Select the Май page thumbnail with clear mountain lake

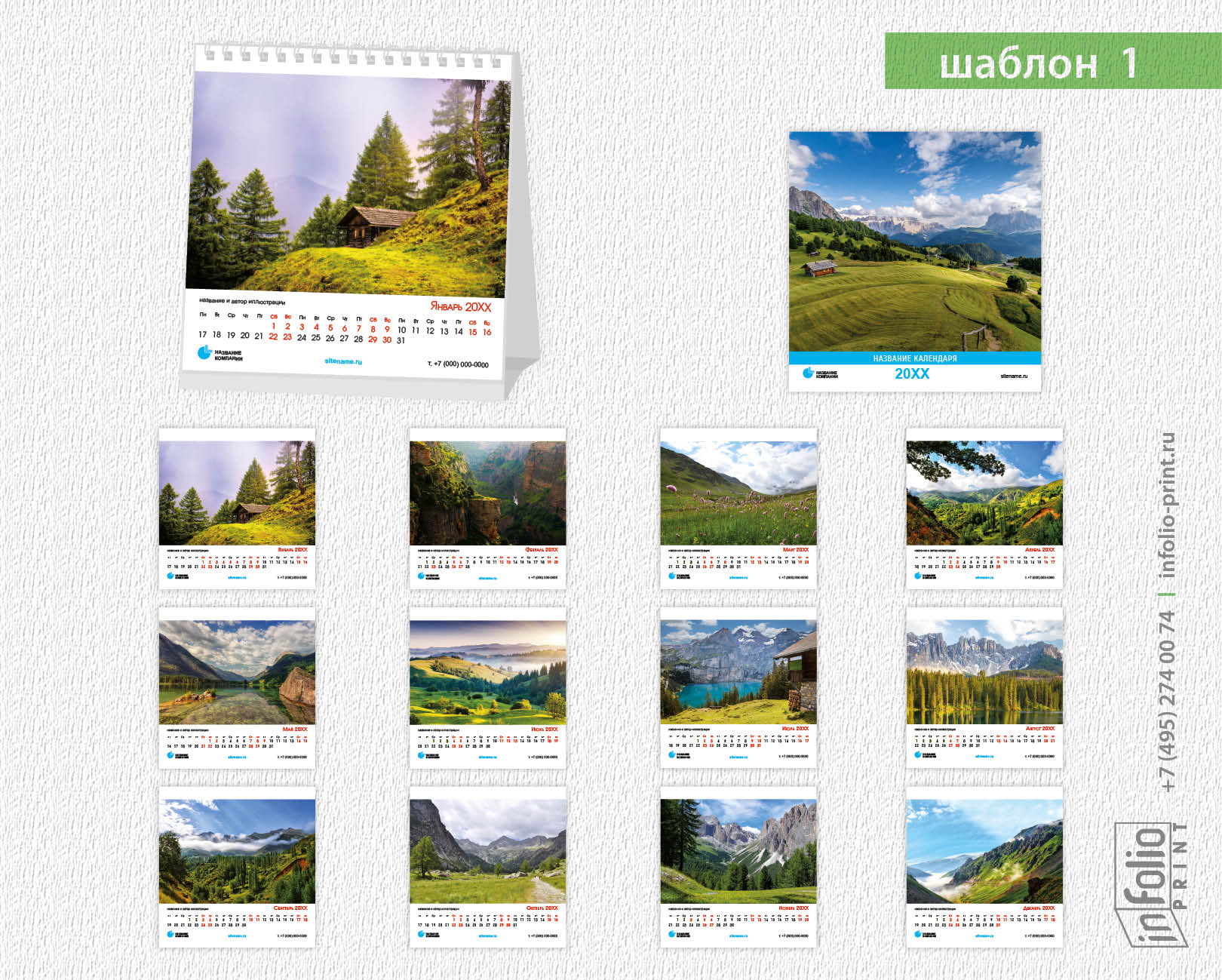(237, 688)
